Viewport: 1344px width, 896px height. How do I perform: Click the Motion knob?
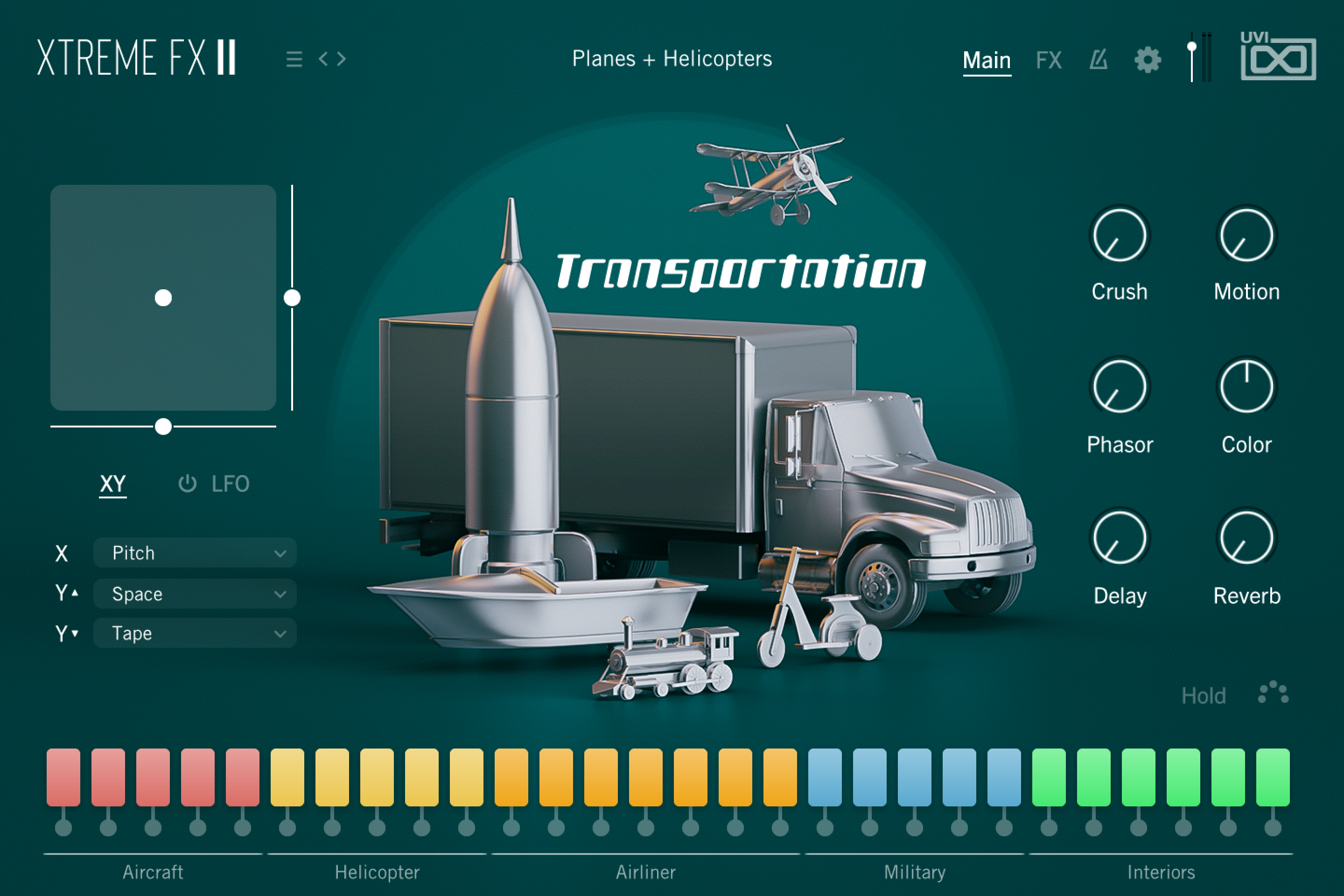(x=1246, y=235)
